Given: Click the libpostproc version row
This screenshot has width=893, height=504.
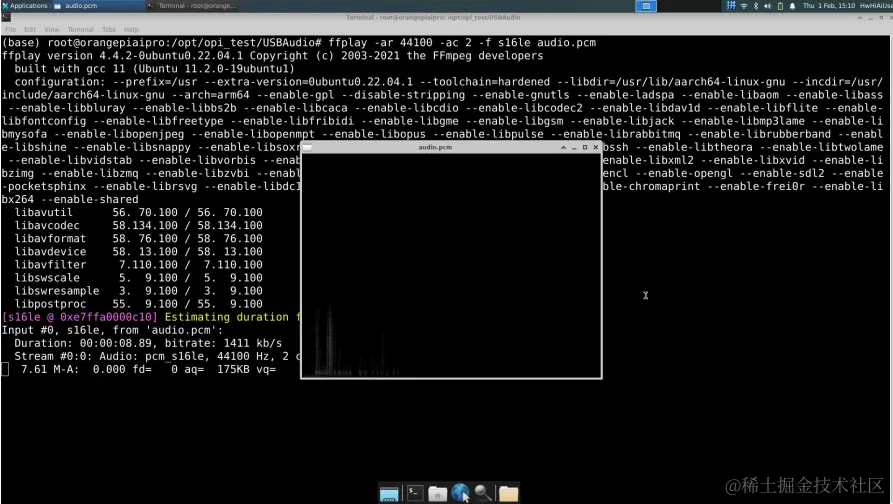Looking at the screenshot, I should click(x=138, y=304).
